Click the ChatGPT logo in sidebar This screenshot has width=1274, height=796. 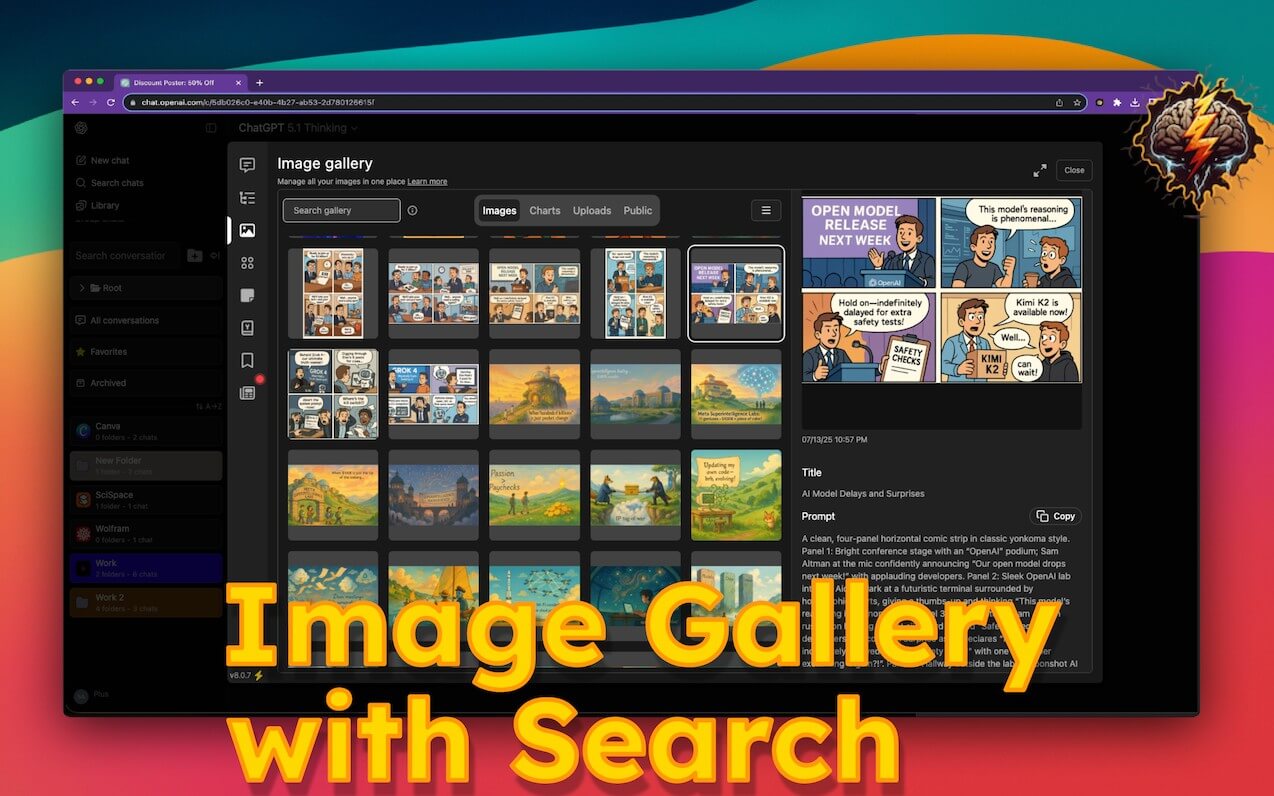81,128
